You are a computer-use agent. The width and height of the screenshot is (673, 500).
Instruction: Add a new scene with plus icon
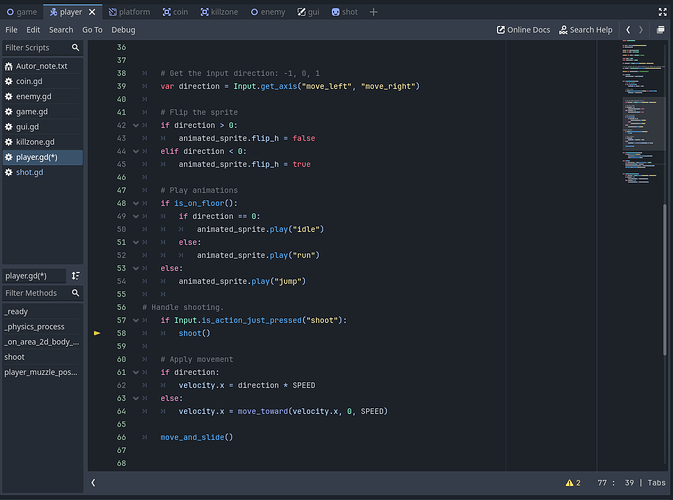point(373,12)
